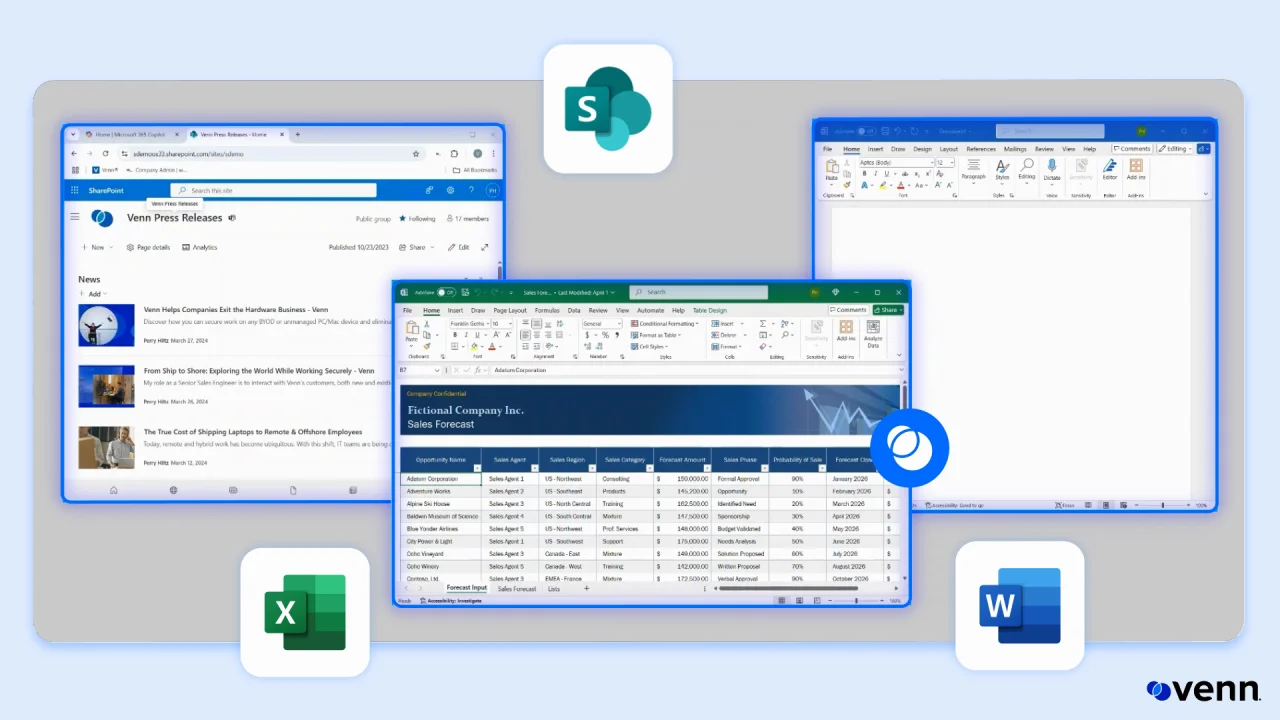Open the From Ship to Shore article thumbnail
The width and height of the screenshot is (1280, 720).
[106, 386]
